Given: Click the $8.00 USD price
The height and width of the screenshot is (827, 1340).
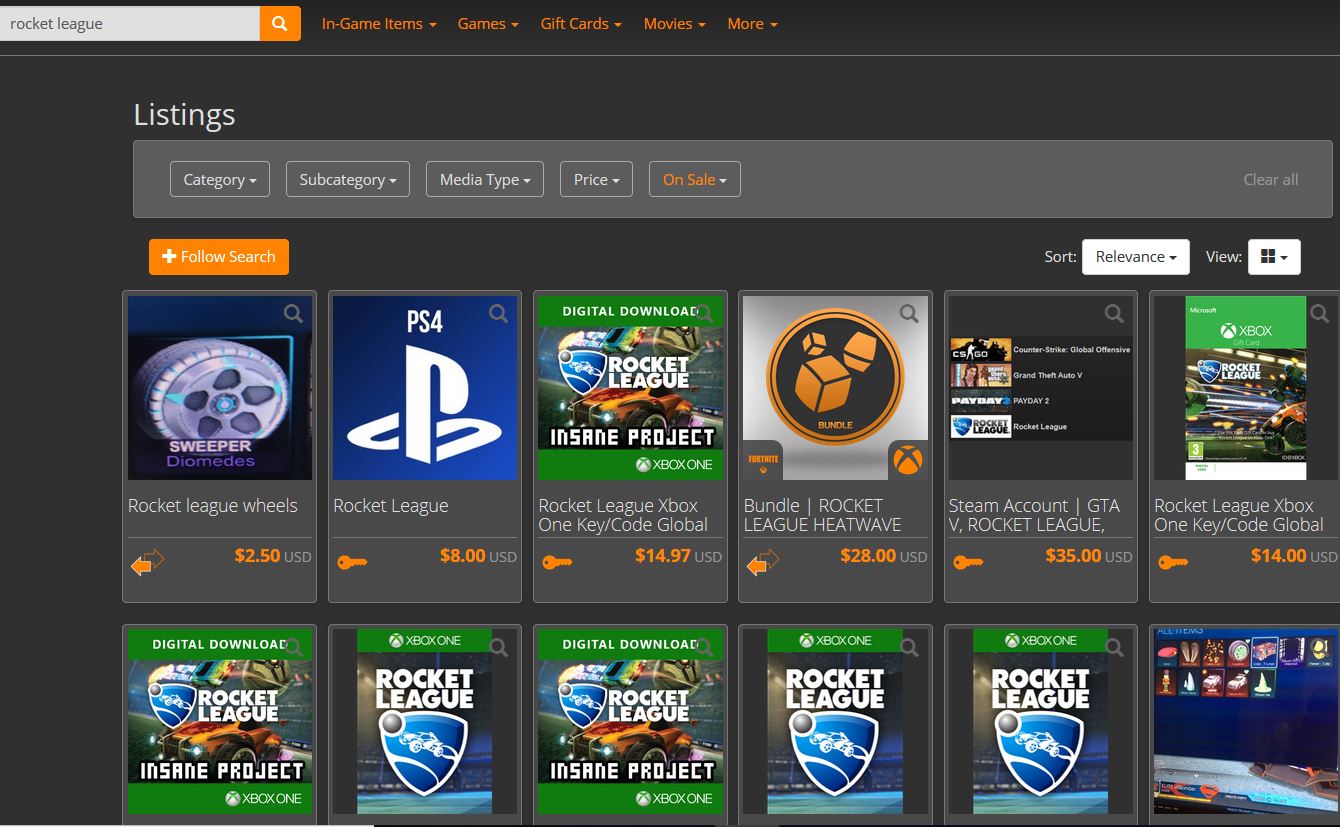Looking at the screenshot, I should [478, 556].
